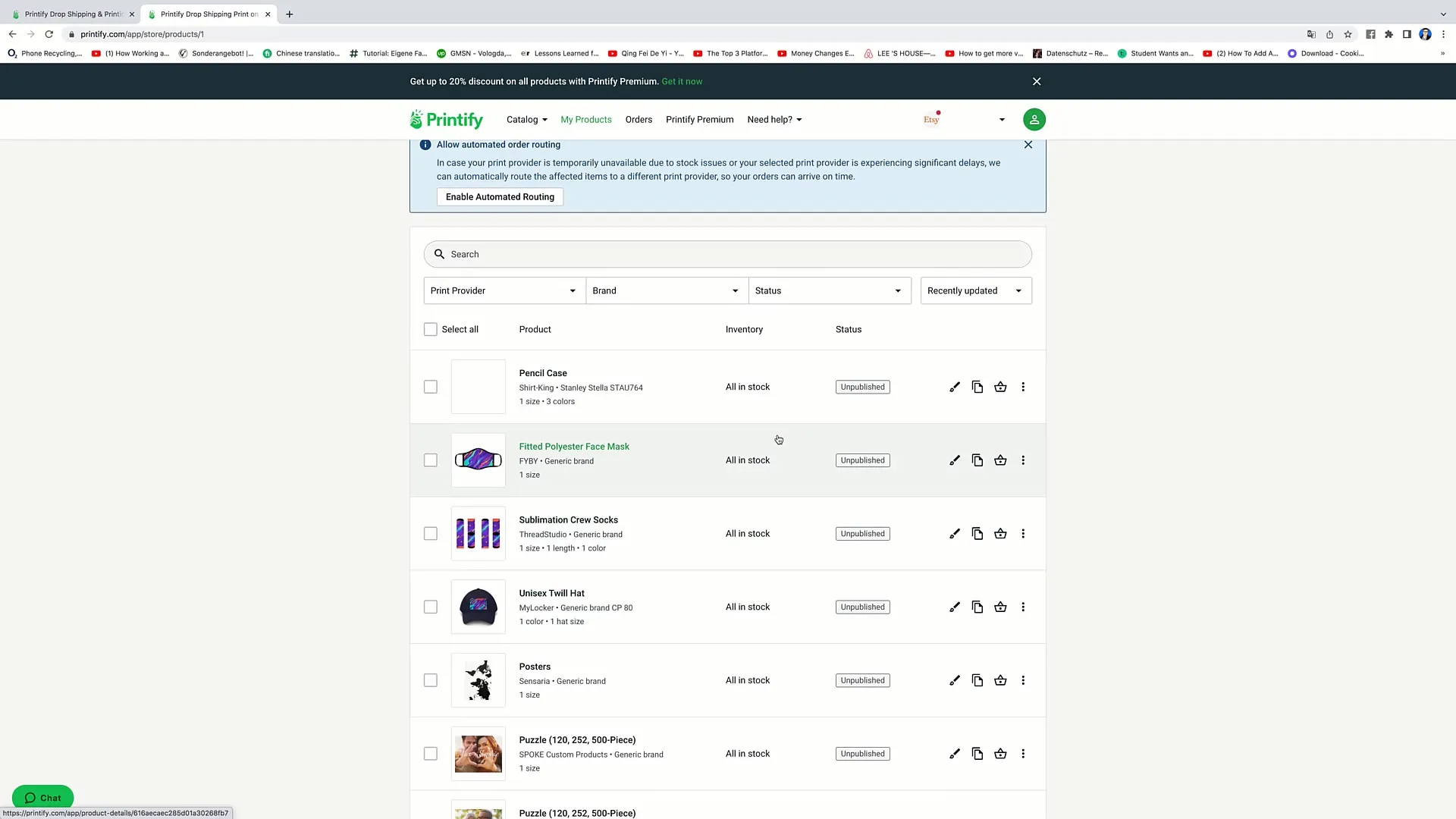Edit the Pencil Case product with pencil icon
The image size is (1456, 819).
coord(955,387)
